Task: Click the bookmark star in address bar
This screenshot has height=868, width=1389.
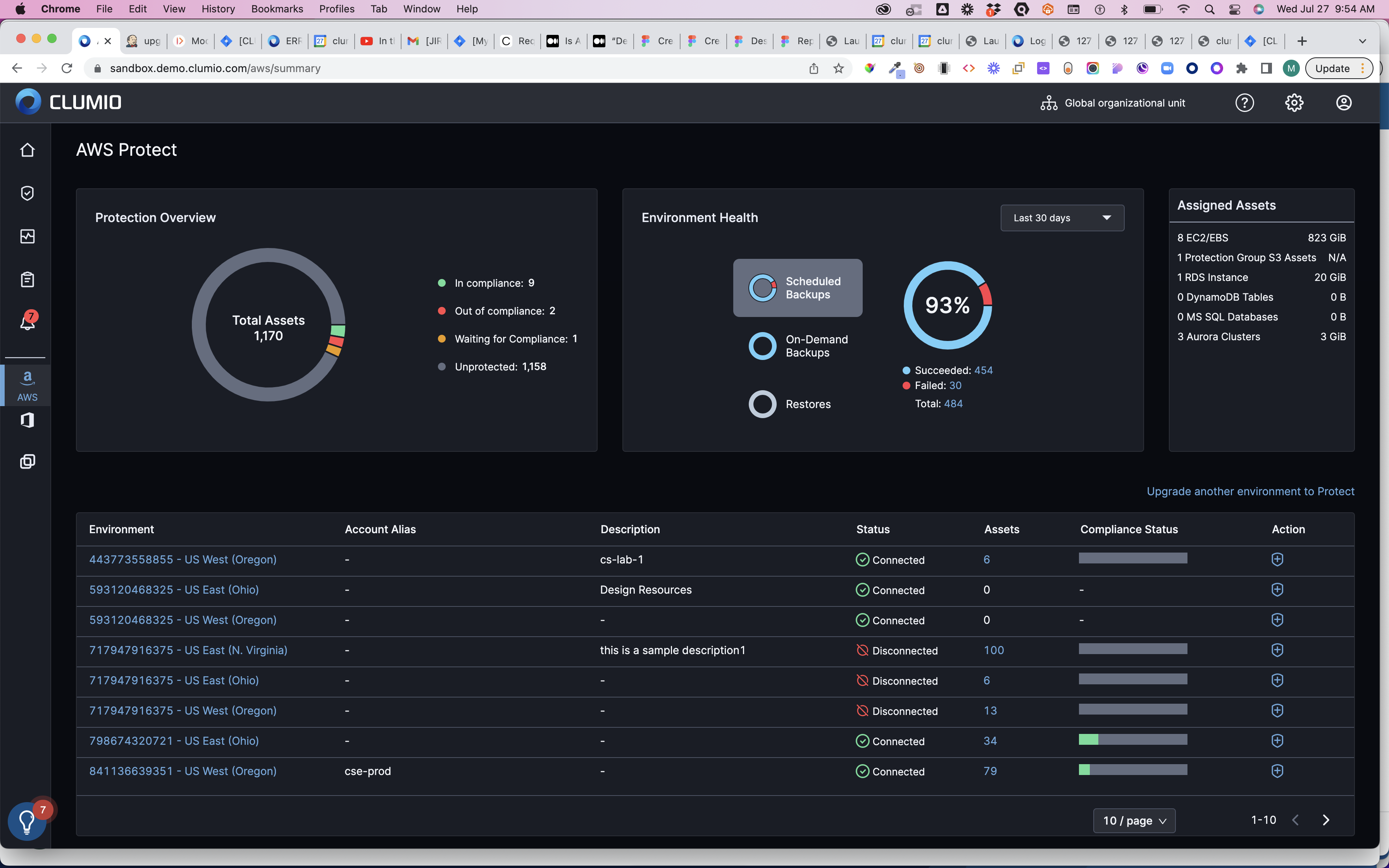Action: pyautogui.click(x=839, y=68)
